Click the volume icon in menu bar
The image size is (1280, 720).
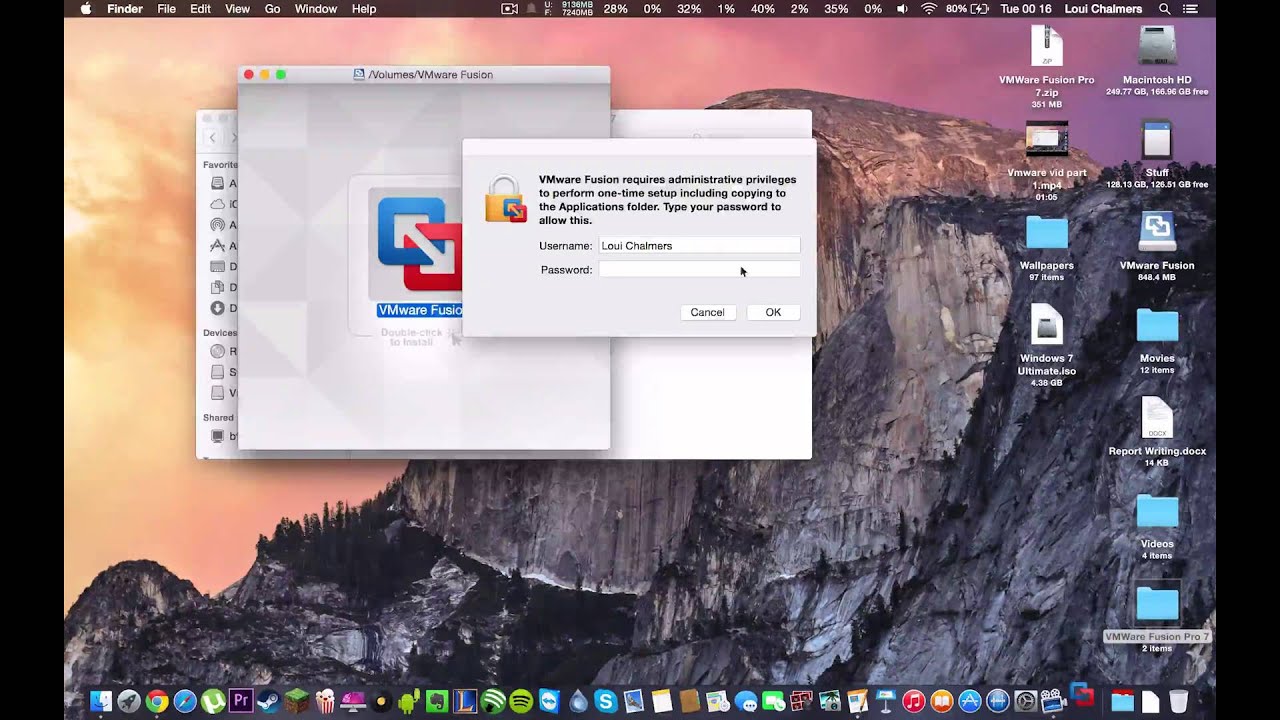[x=903, y=9]
